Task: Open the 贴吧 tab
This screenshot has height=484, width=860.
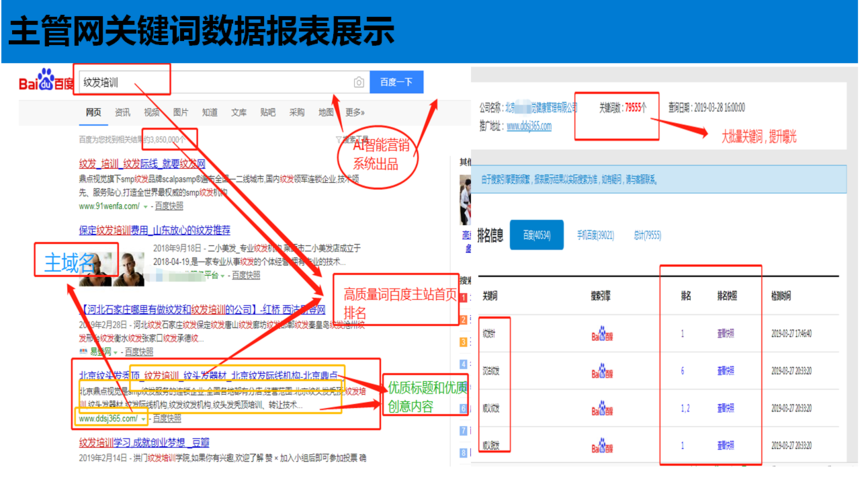Action: point(268,112)
